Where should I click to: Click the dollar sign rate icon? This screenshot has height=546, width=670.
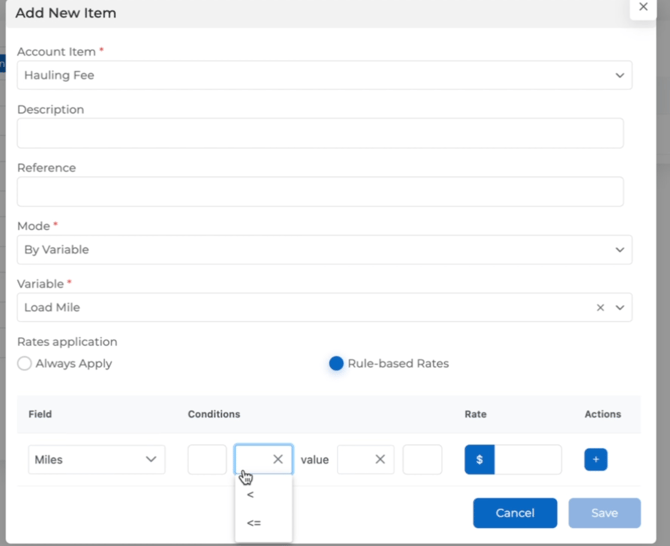(x=479, y=460)
